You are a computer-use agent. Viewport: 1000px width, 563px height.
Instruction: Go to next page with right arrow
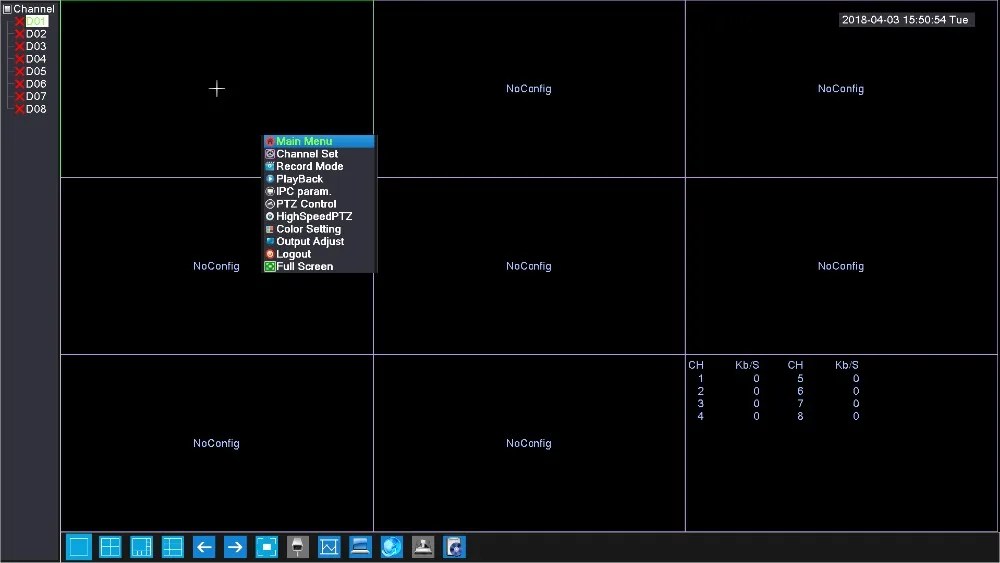[x=235, y=547]
